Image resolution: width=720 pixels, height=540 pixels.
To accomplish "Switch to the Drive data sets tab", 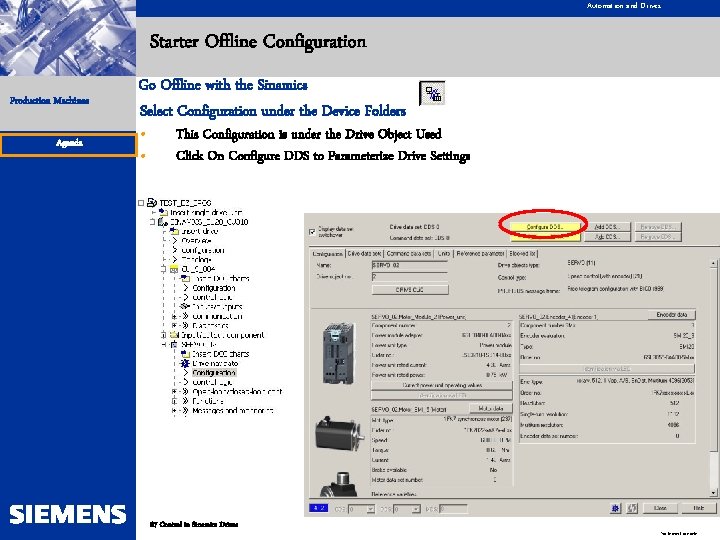I will 364,253.
